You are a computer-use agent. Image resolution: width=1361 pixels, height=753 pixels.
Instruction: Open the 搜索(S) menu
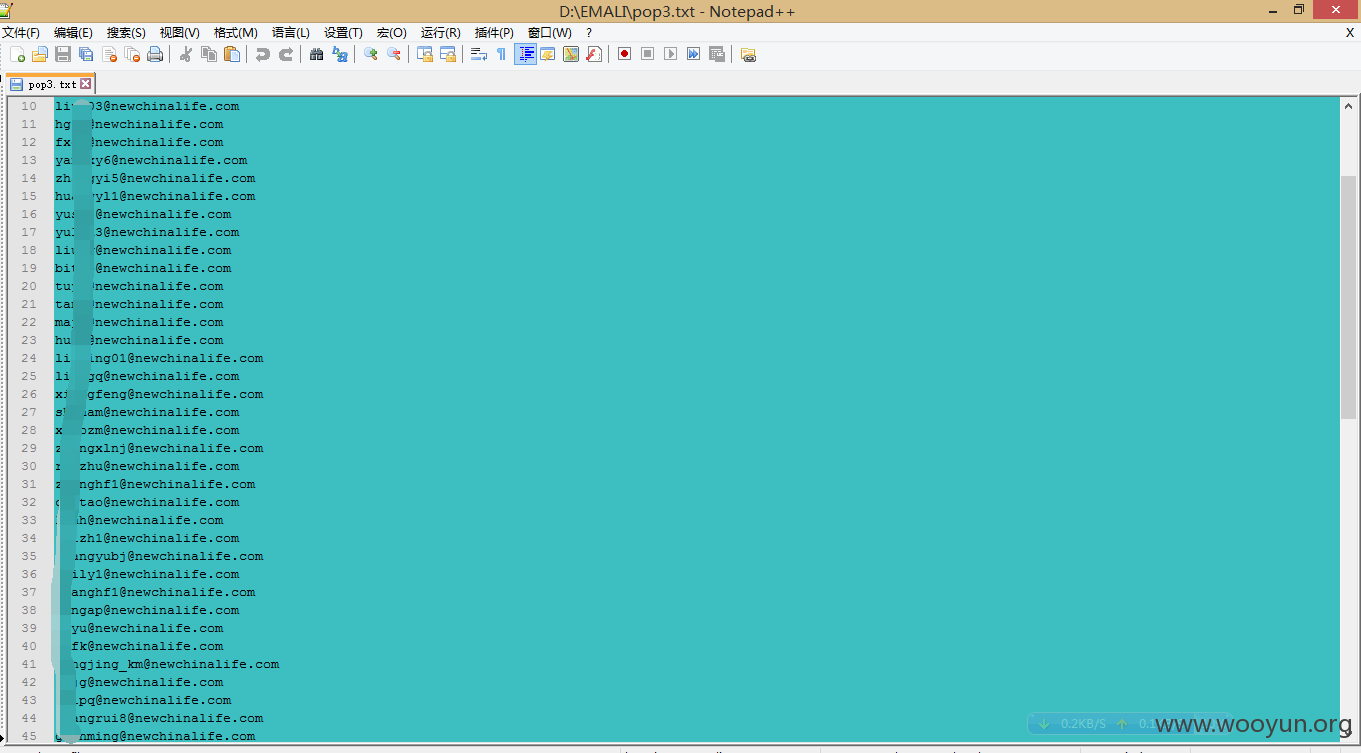(x=126, y=33)
